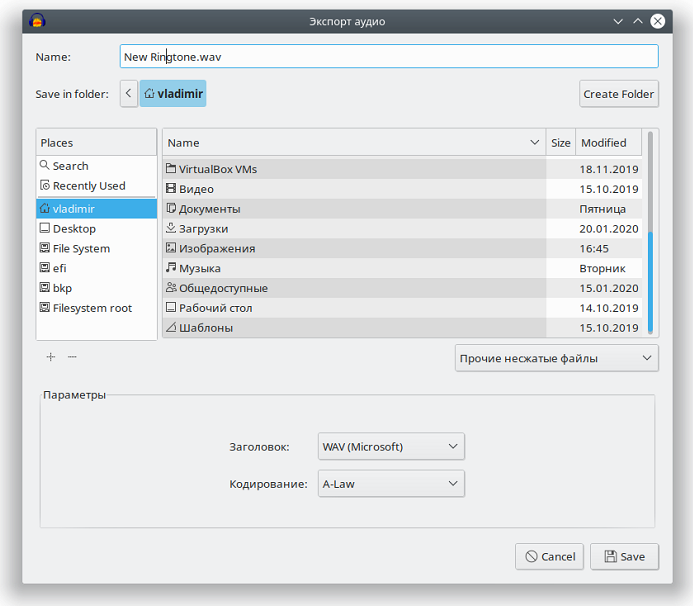Click the Save button
Viewport: 693px width, 606px height.
tap(624, 557)
